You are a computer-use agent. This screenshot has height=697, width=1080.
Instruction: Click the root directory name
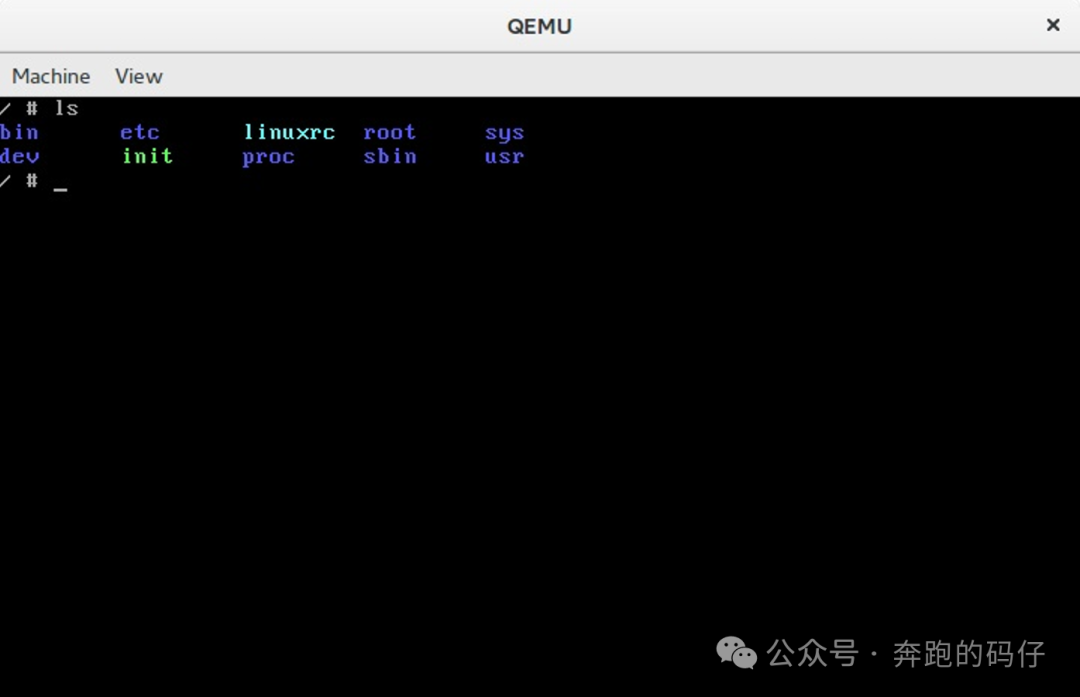pyautogui.click(x=389, y=131)
